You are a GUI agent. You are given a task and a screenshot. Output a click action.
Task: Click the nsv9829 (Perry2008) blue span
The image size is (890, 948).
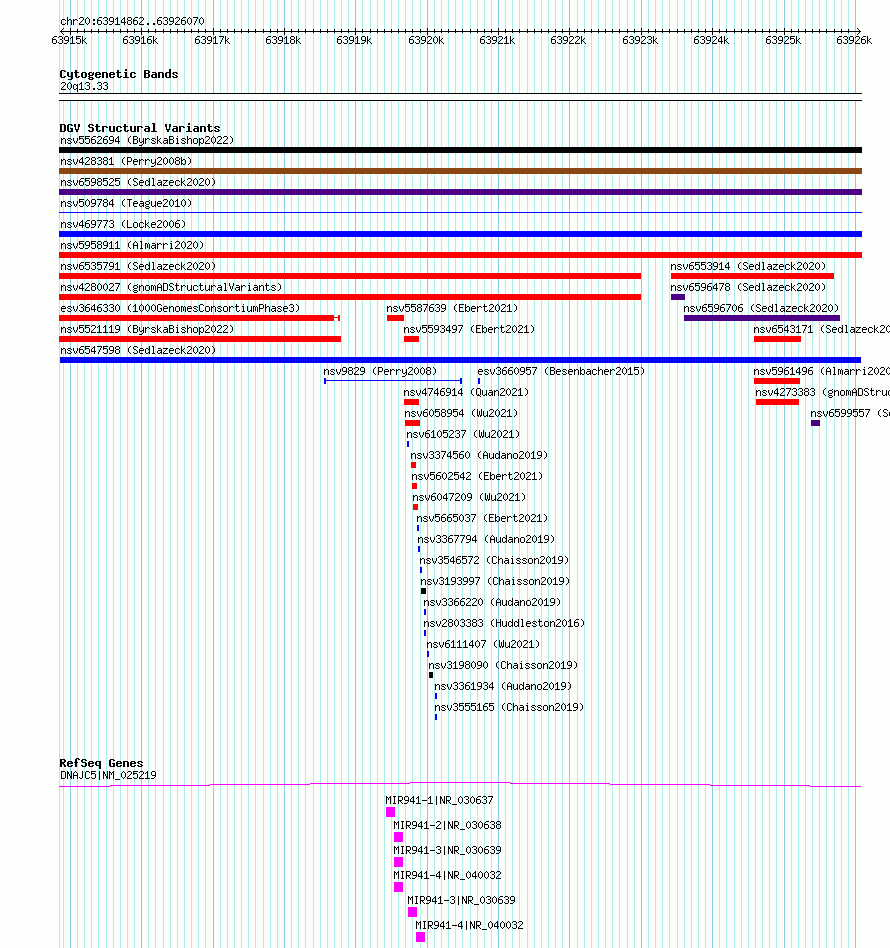(x=393, y=381)
